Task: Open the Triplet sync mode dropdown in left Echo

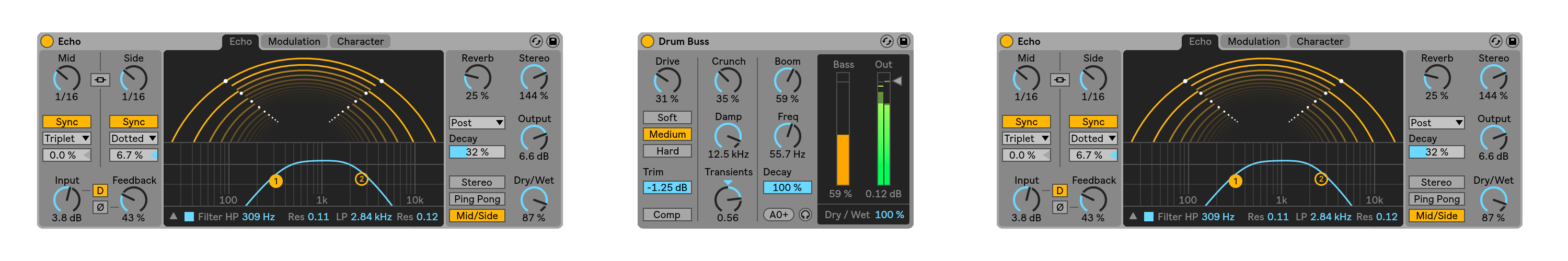Action: point(67,139)
